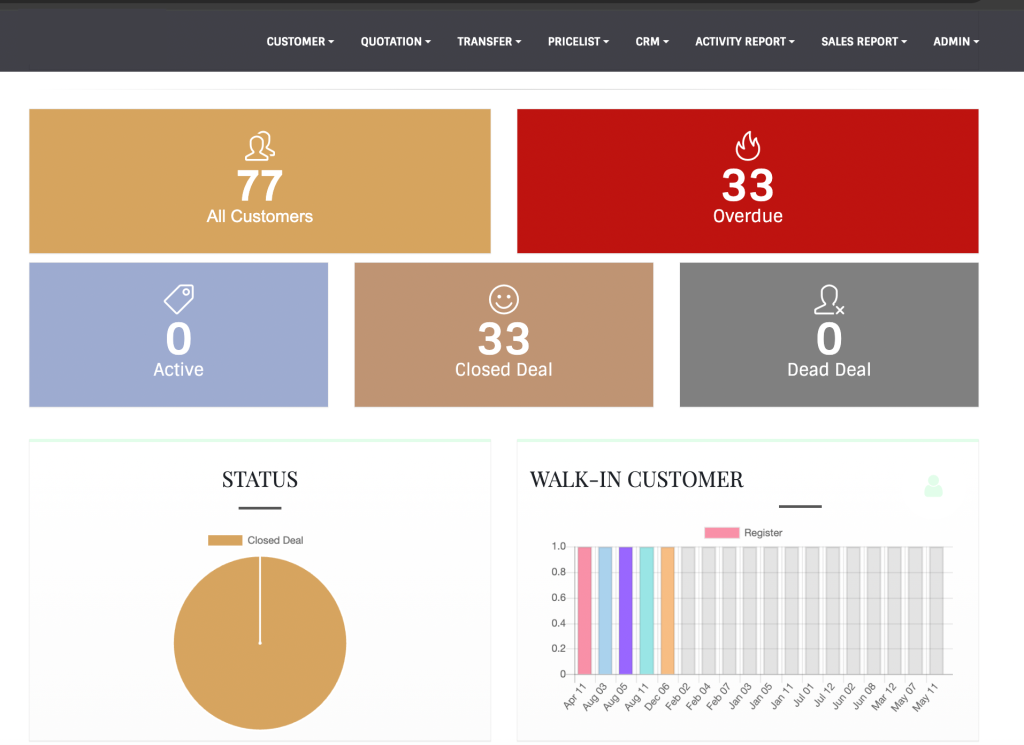
Task: Expand the ADMIN menu
Action: click(956, 41)
